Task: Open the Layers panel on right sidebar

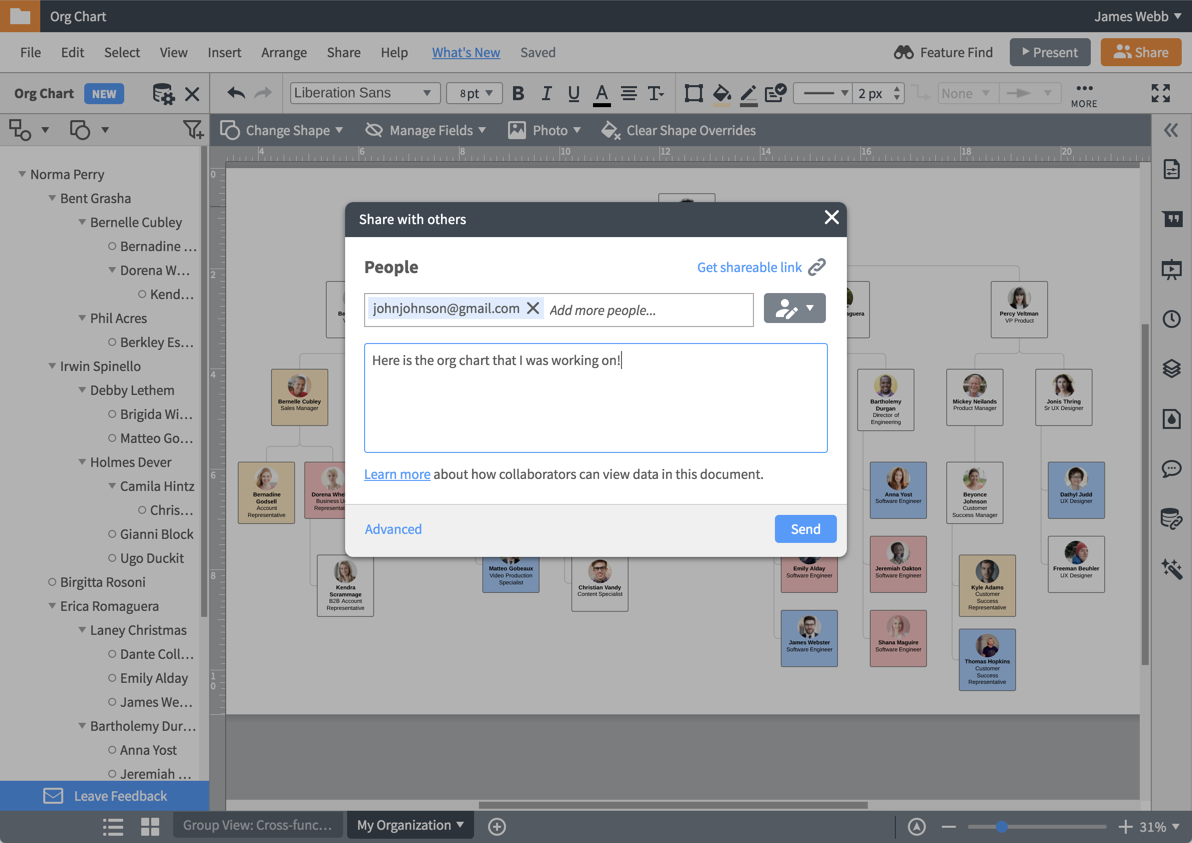Action: pos(1171,368)
